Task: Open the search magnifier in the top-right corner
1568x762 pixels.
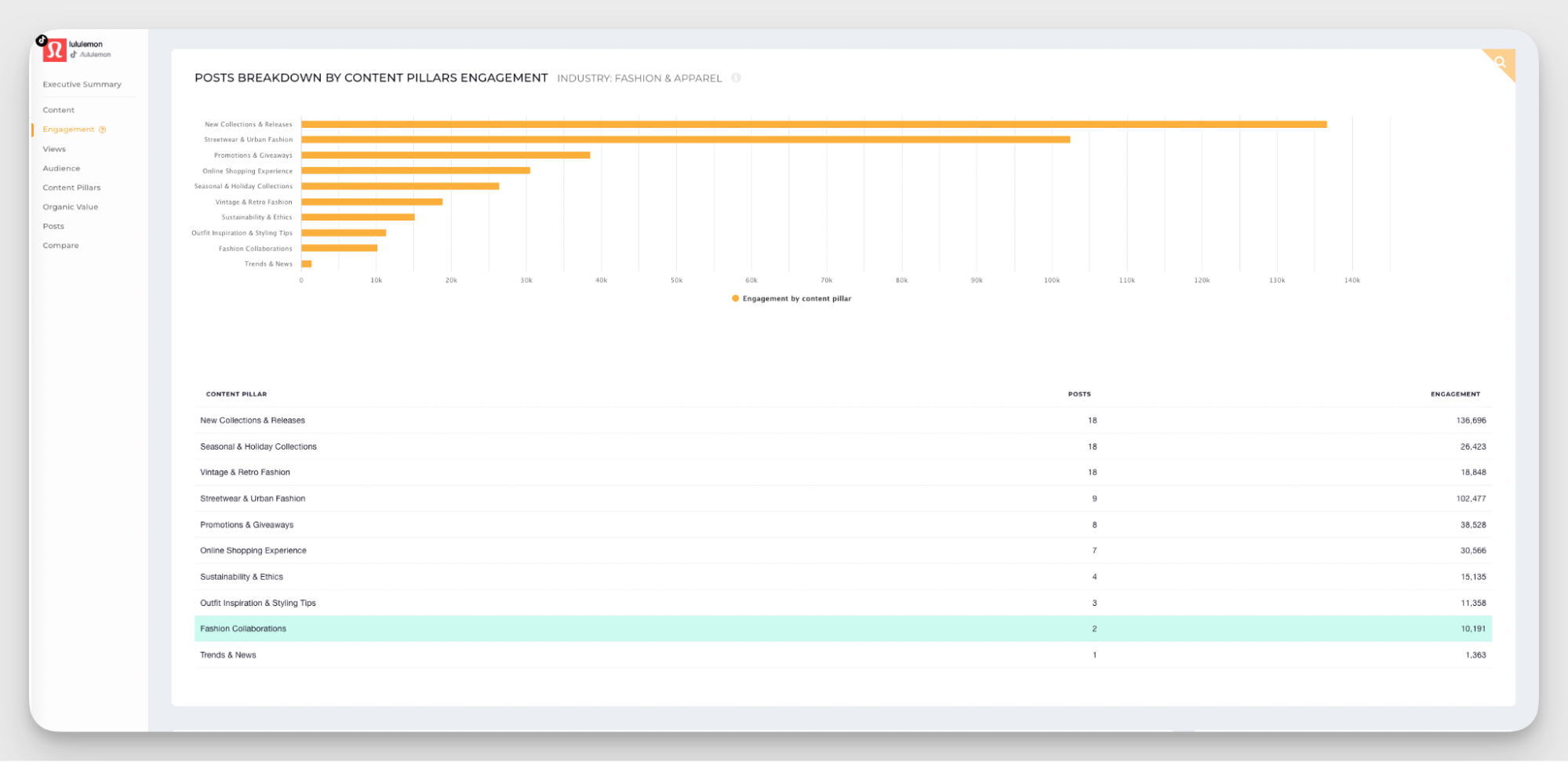Action: coord(1499,62)
